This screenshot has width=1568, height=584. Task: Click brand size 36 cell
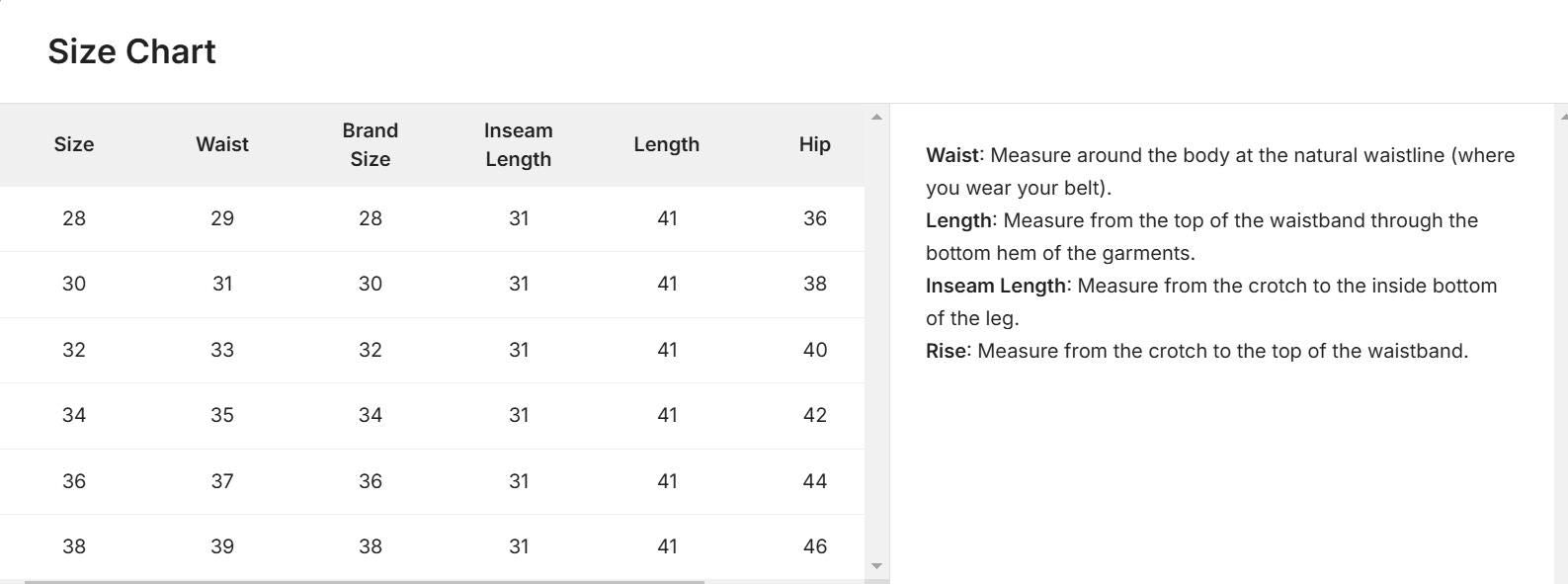pyautogui.click(x=371, y=481)
